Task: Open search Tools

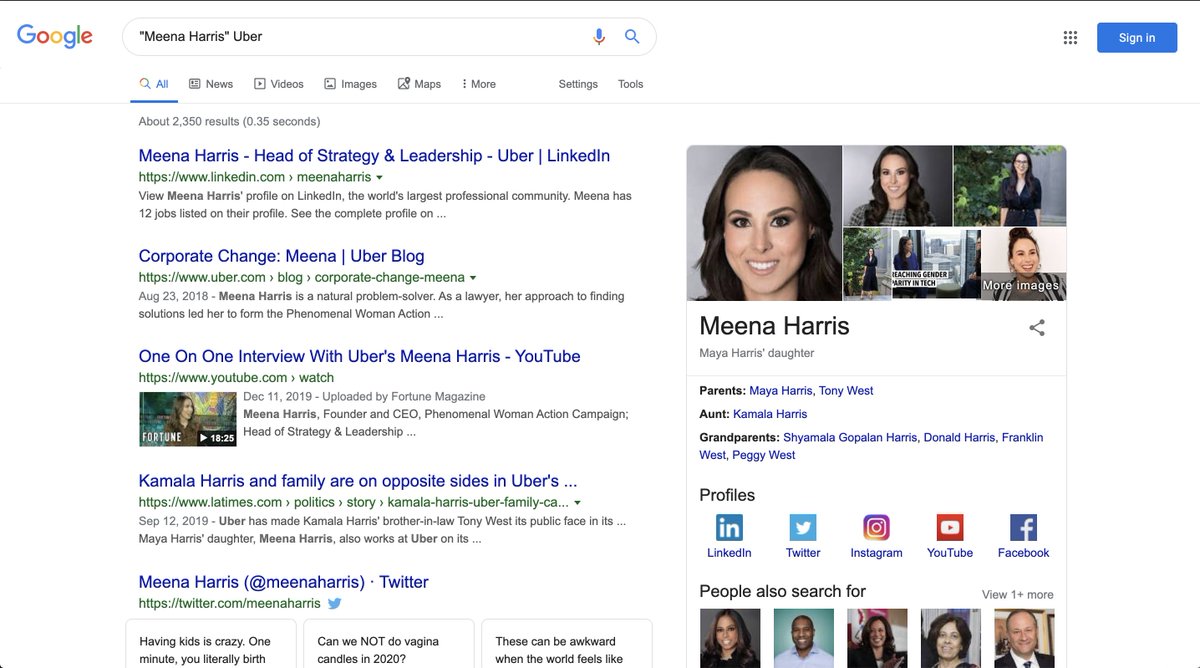Action: point(630,84)
